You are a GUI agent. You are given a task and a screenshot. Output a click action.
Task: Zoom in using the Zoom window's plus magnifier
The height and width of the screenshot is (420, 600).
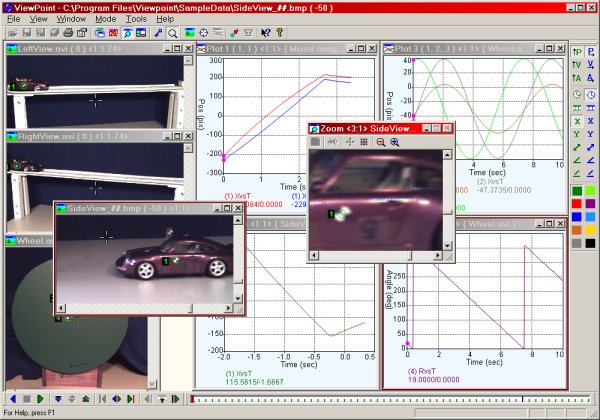pyautogui.click(x=395, y=142)
